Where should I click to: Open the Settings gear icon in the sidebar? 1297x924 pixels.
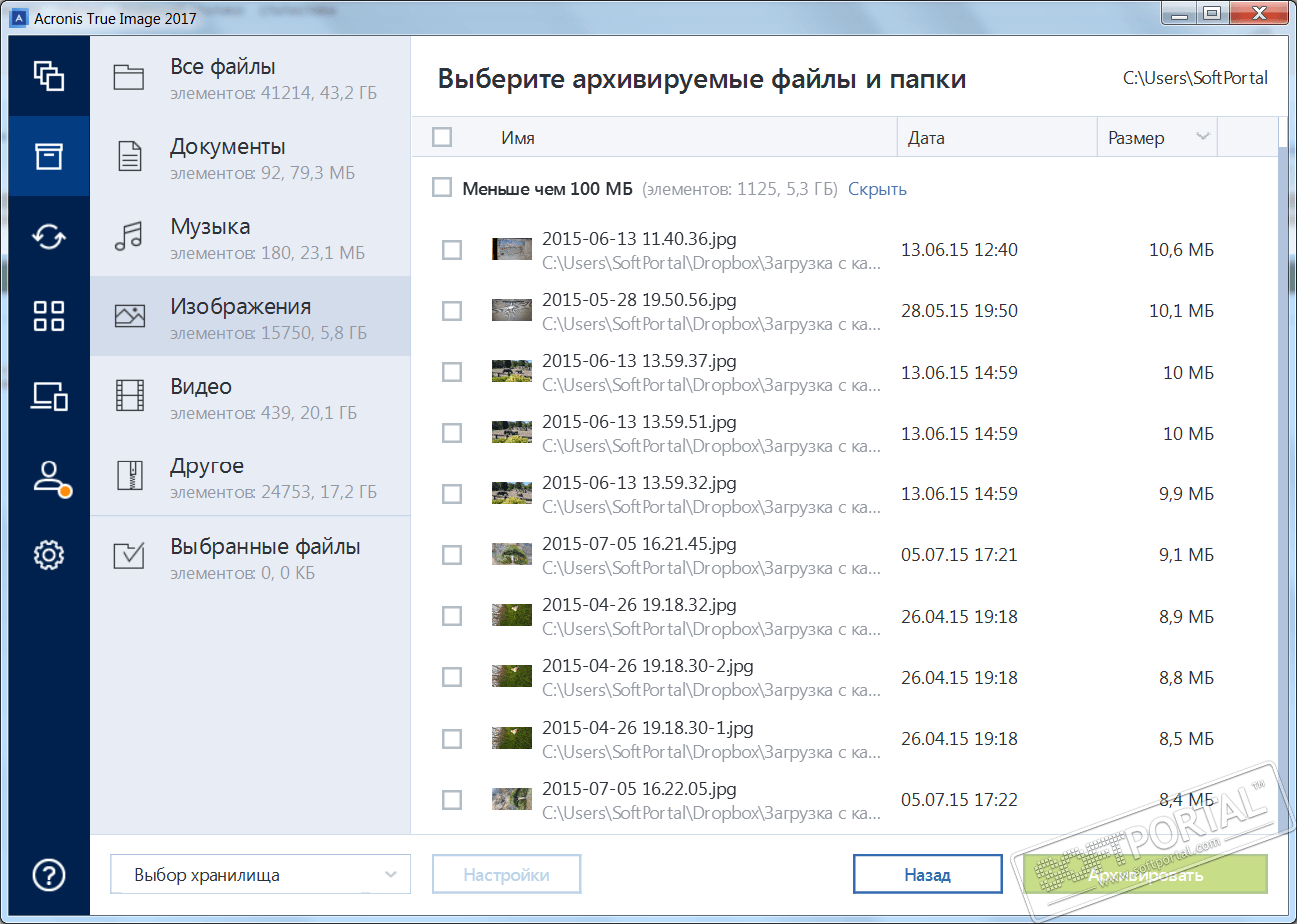point(49,555)
